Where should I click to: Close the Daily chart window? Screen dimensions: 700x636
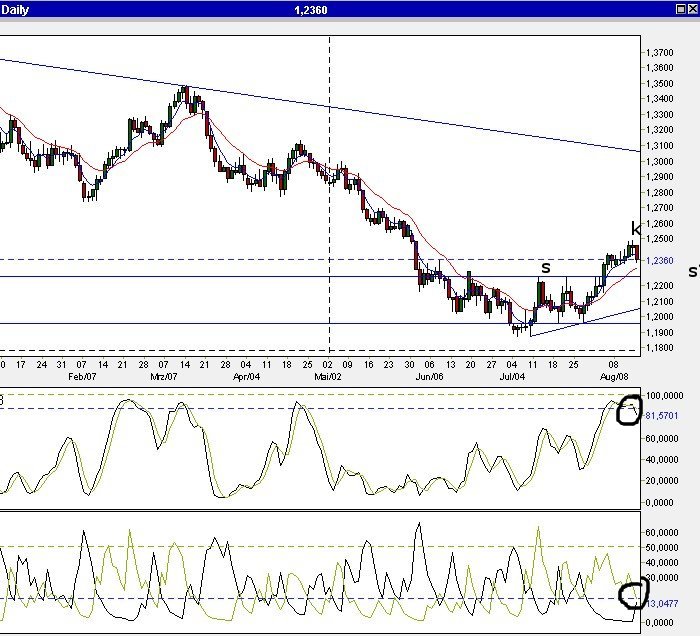(x=692, y=9)
